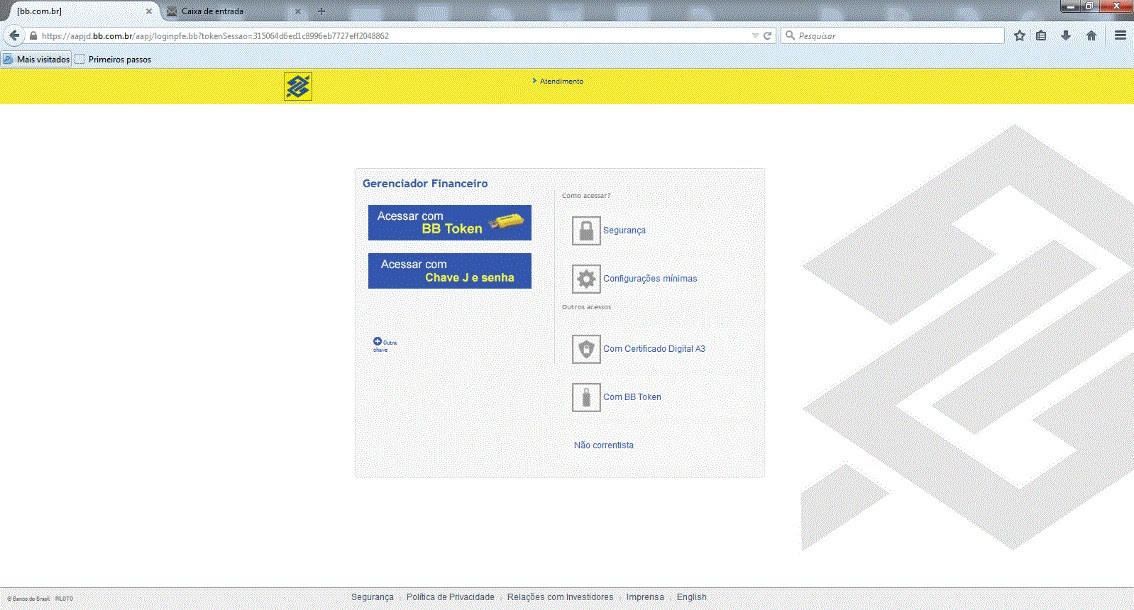Close the Caixa de entrada tab
The image size is (1134, 610).
pos(297,12)
